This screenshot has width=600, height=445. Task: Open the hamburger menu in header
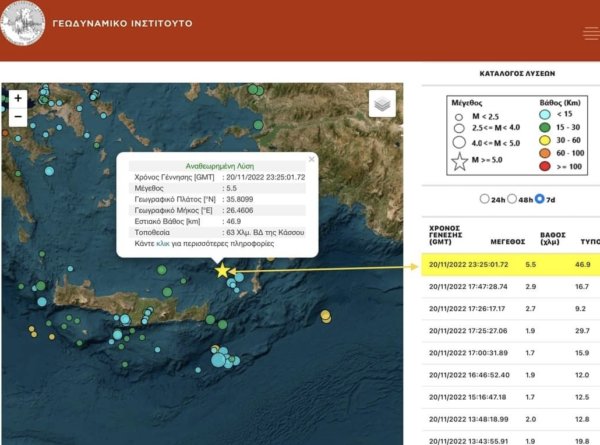(590, 31)
